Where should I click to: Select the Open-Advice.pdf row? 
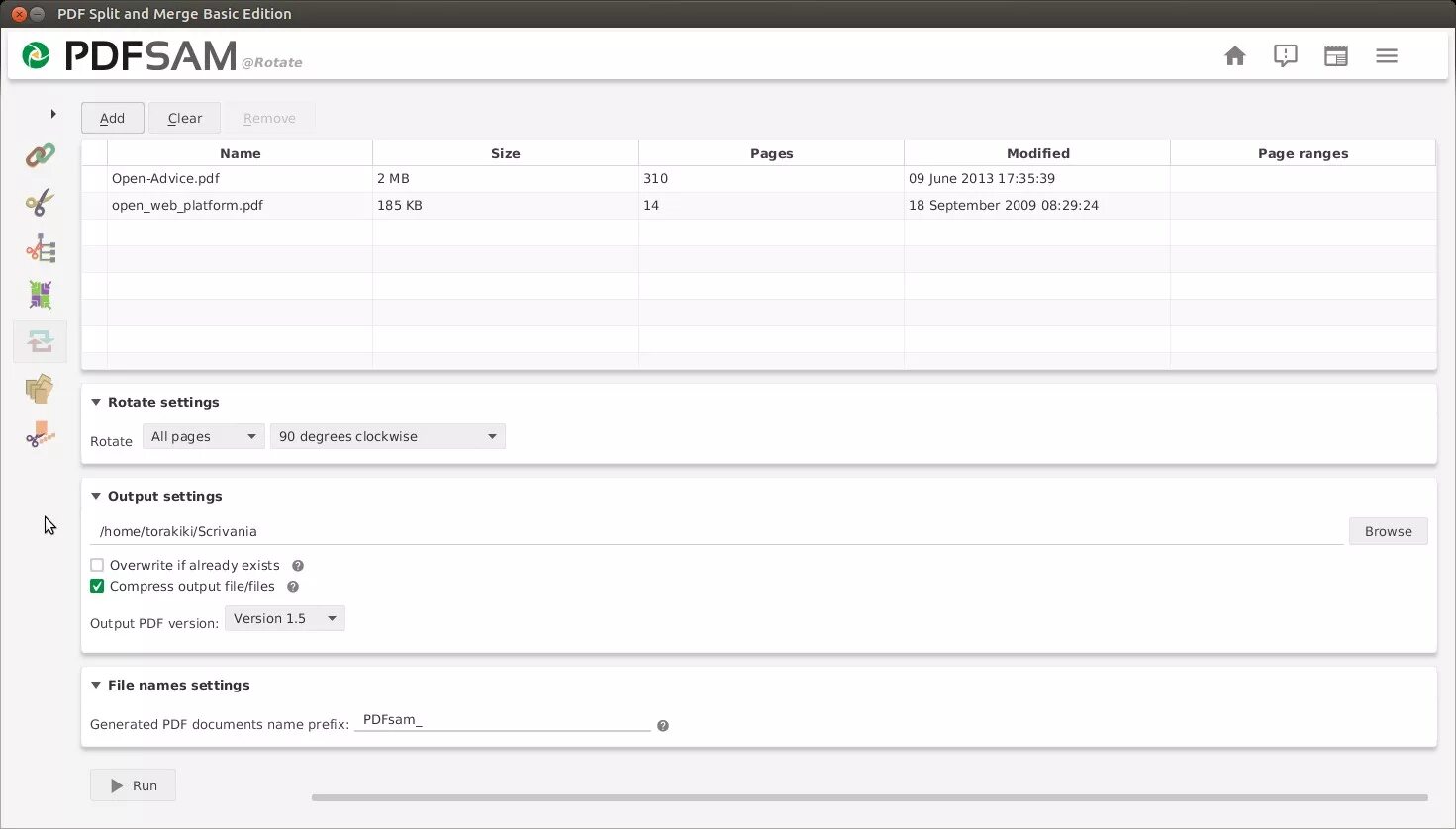click(758, 179)
